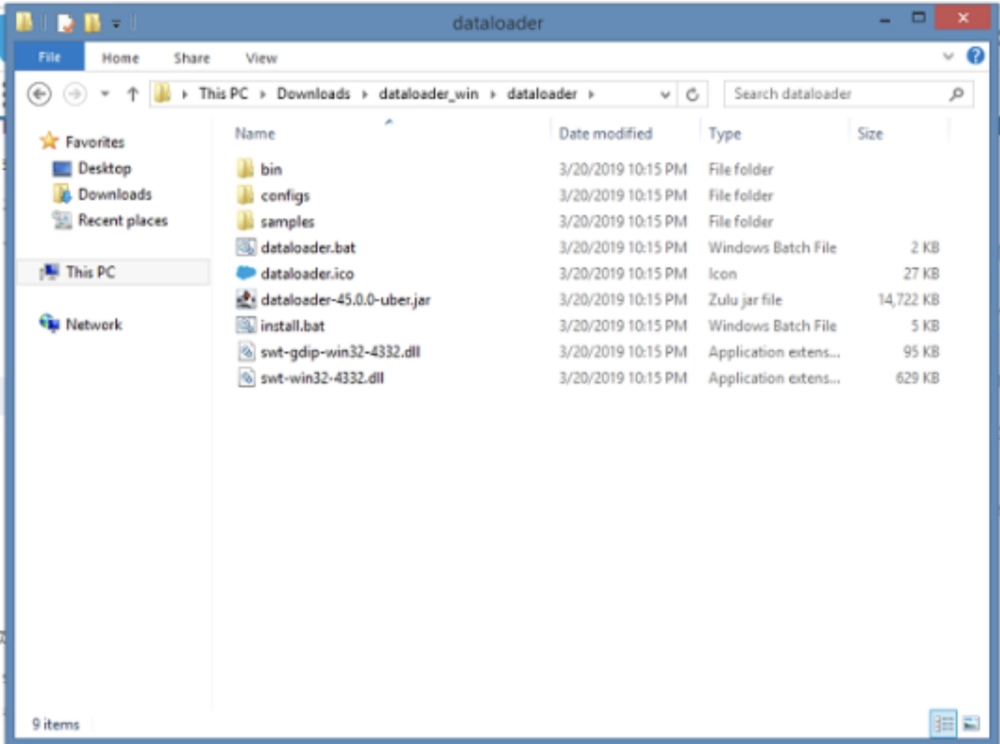Screen dimensions: 1000x744
Task: Go up one folder level
Action: tap(133, 94)
